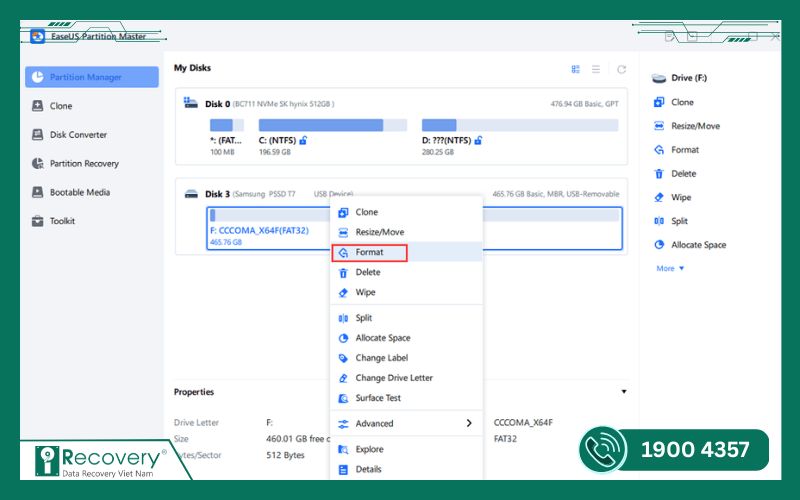Click the Disk 3 drive icon
The width and height of the screenshot is (800, 500).
click(191, 194)
